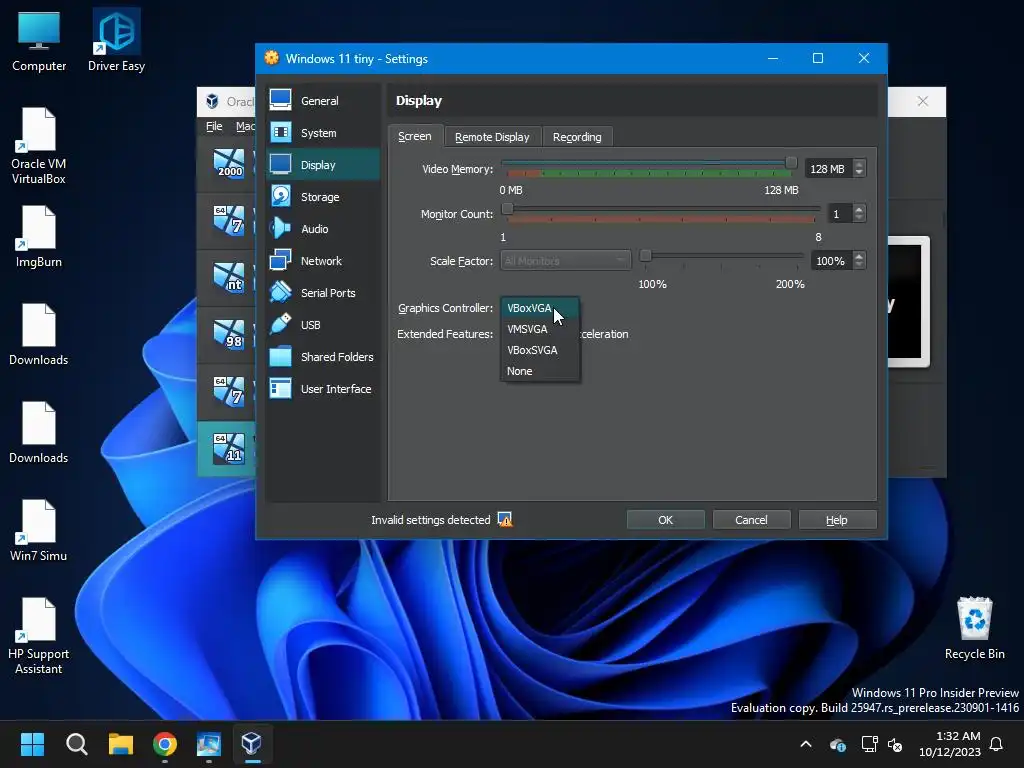This screenshot has width=1024, height=768.
Task: Click the Scale Factor slider handle
Action: click(645, 255)
